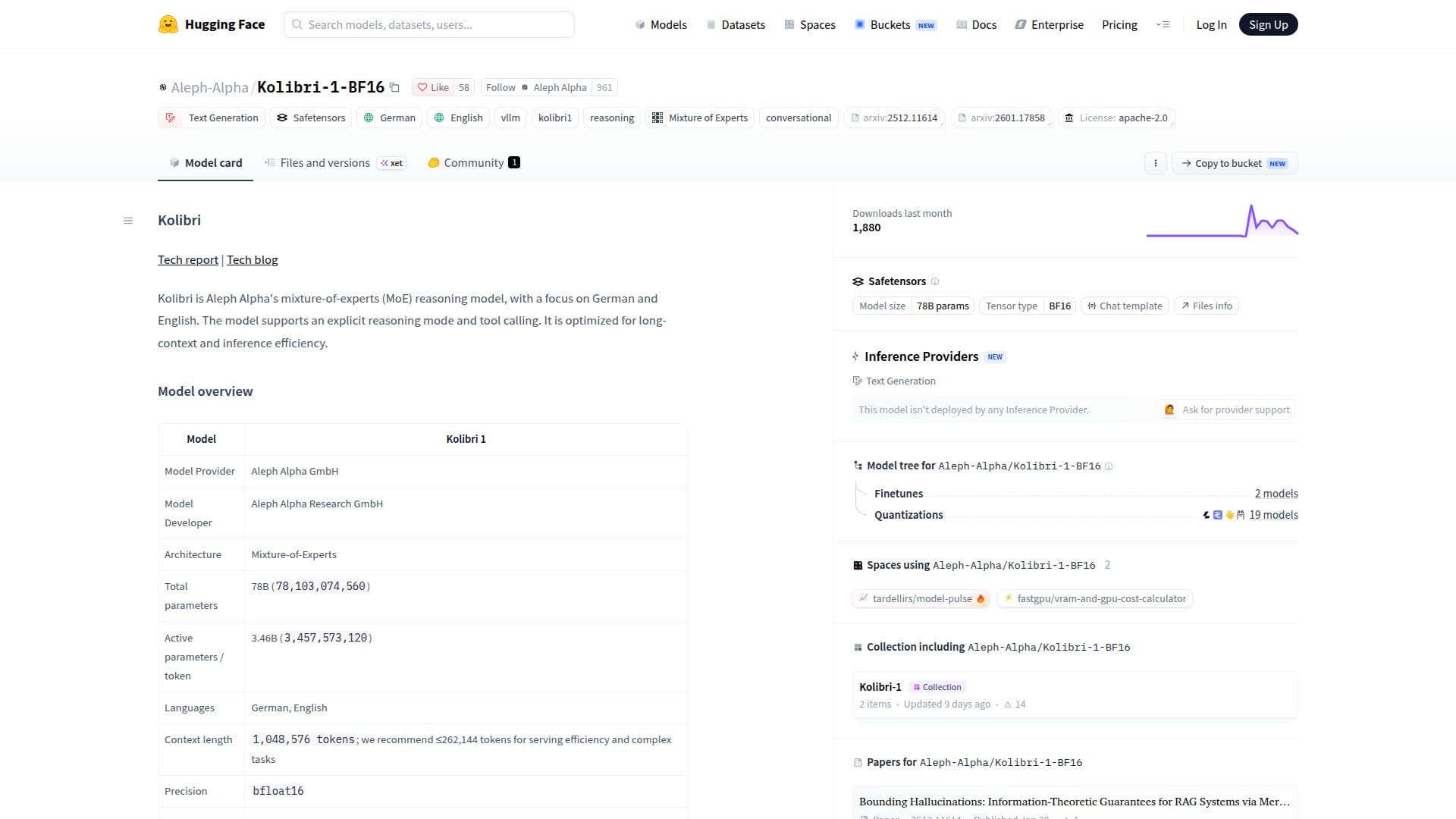
Task: Open Buckets in top navigation
Action: click(896, 24)
